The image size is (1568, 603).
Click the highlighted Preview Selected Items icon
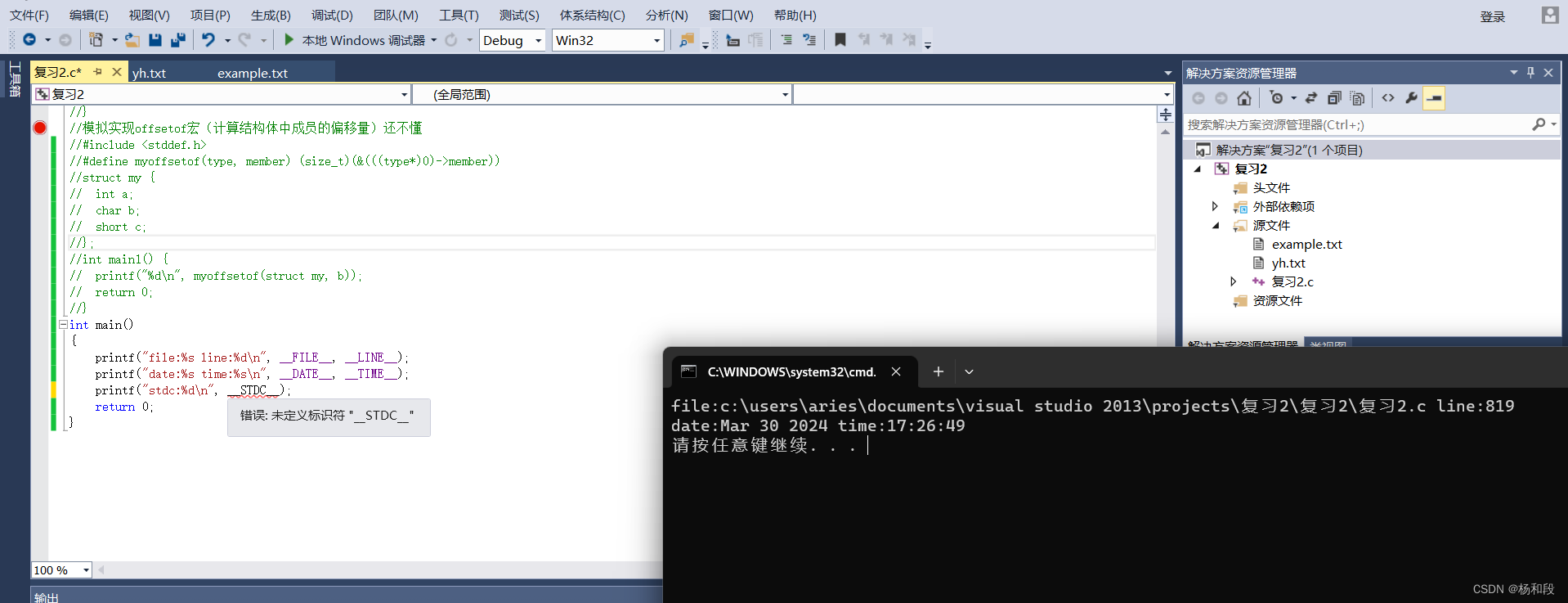click(x=1434, y=98)
